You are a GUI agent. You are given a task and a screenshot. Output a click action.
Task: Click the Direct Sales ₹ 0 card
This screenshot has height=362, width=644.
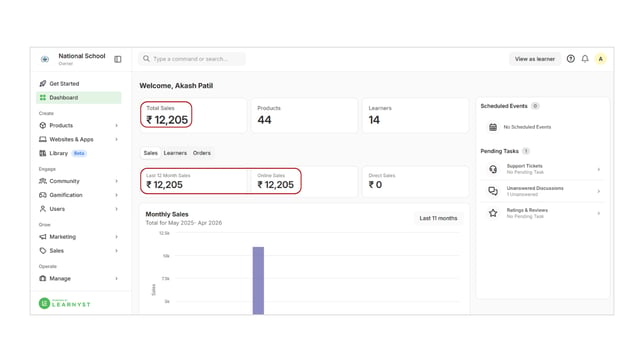pos(415,181)
